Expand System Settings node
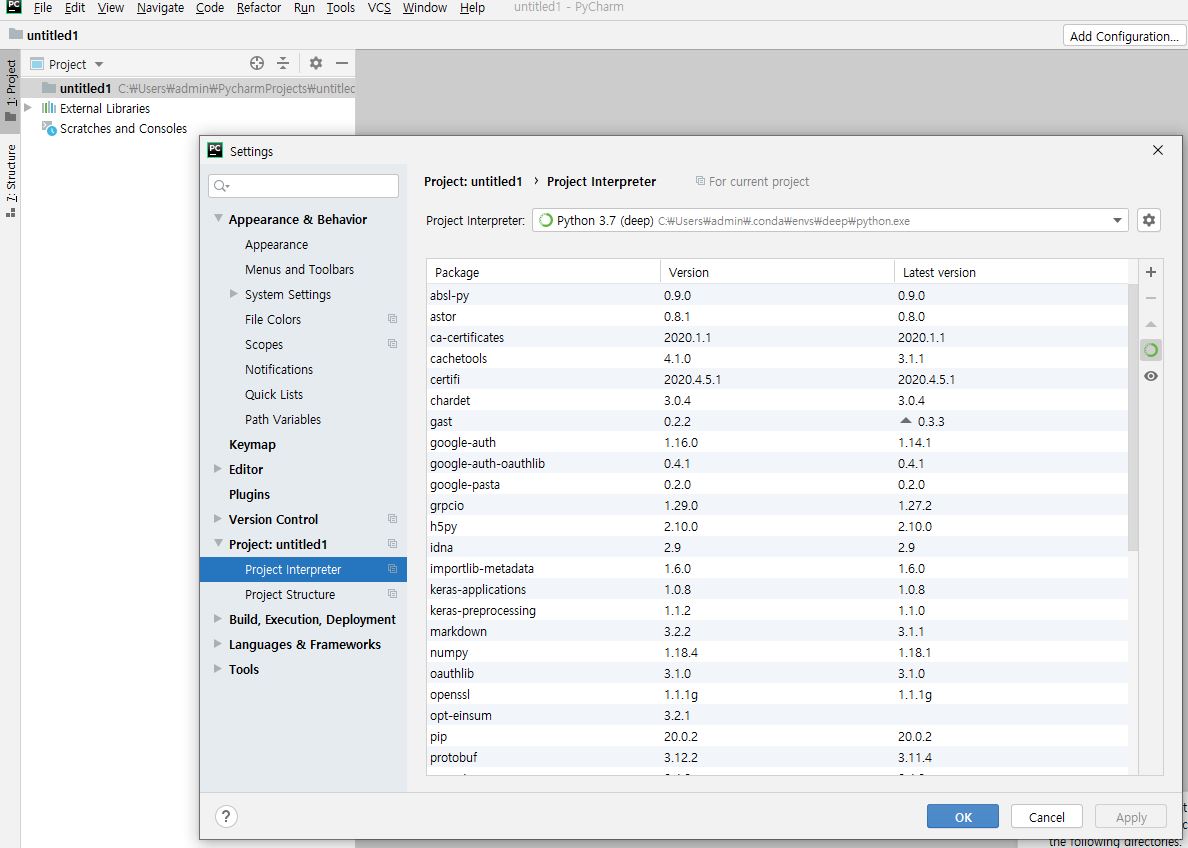The image size is (1188, 848). (x=234, y=294)
